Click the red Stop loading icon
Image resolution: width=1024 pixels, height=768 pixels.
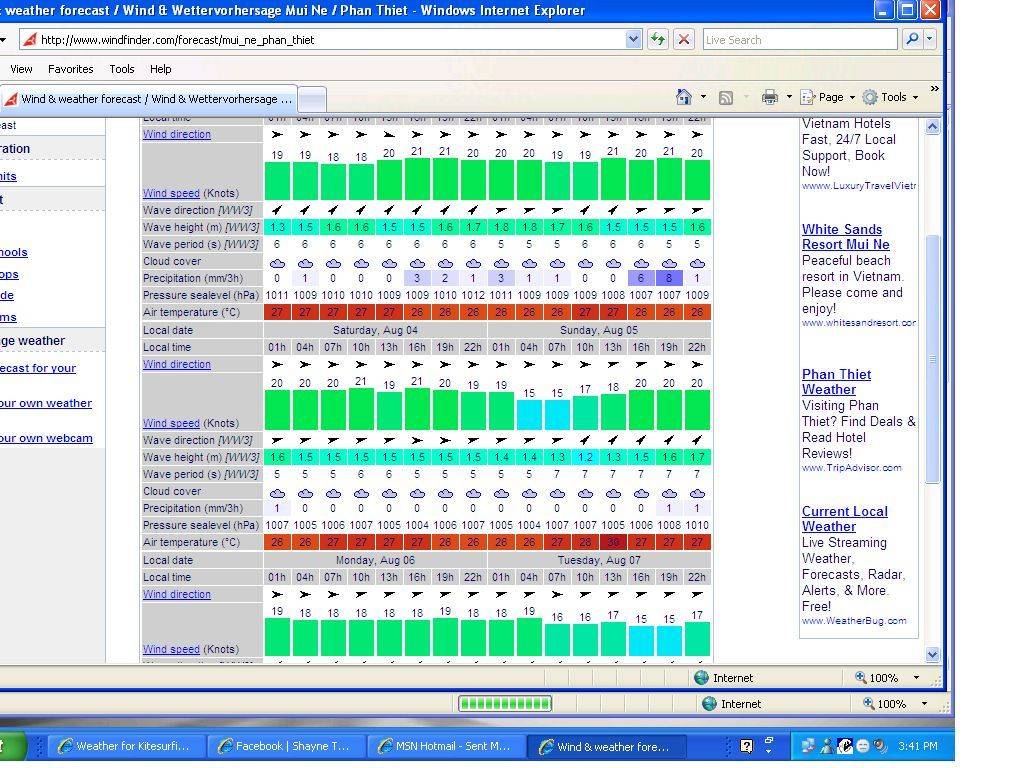click(x=684, y=39)
